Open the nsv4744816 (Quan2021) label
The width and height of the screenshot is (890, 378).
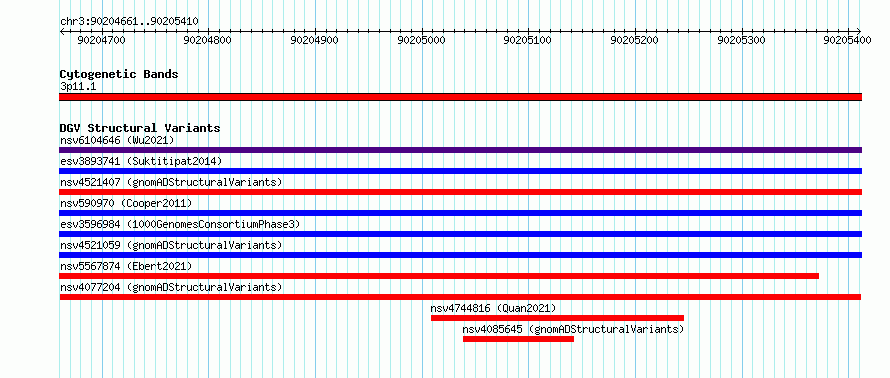(x=493, y=308)
